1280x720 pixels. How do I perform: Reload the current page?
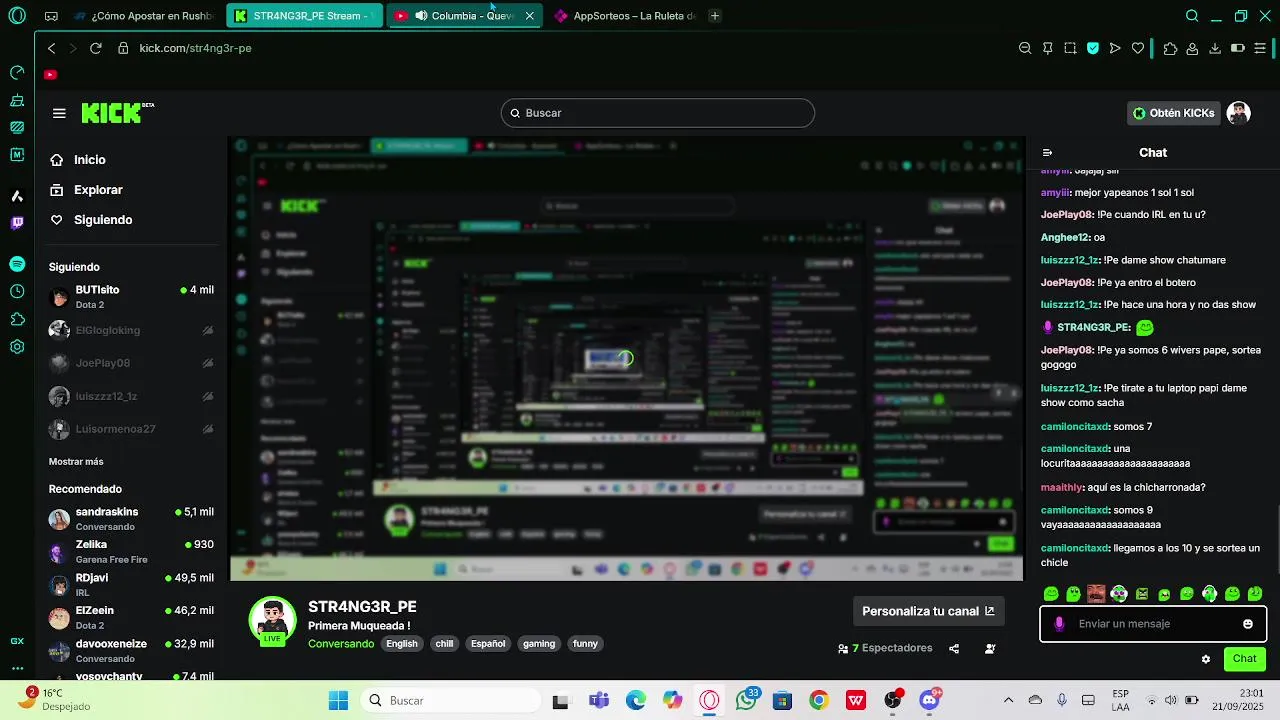[96, 48]
